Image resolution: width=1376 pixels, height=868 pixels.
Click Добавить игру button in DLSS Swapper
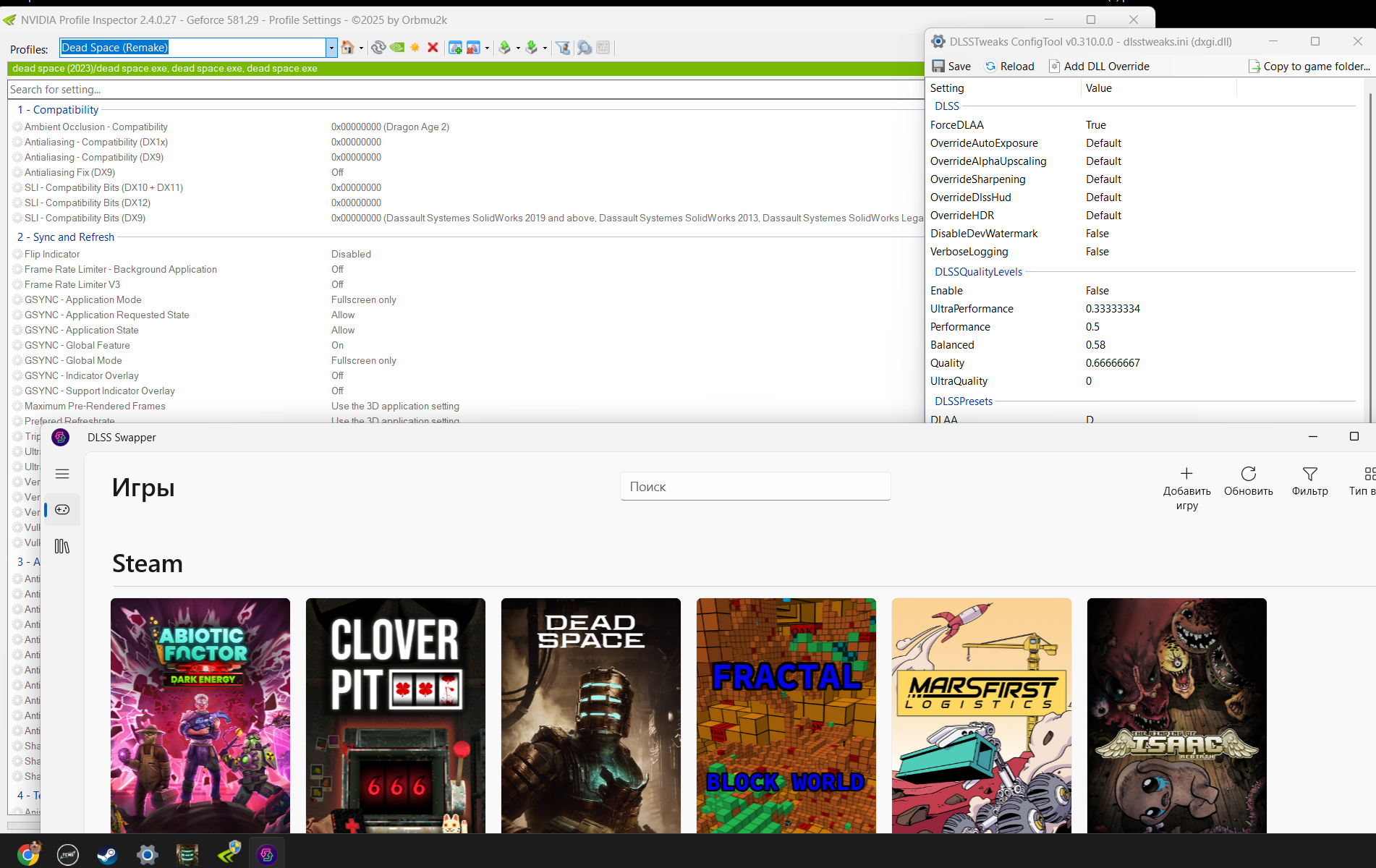(x=1186, y=488)
